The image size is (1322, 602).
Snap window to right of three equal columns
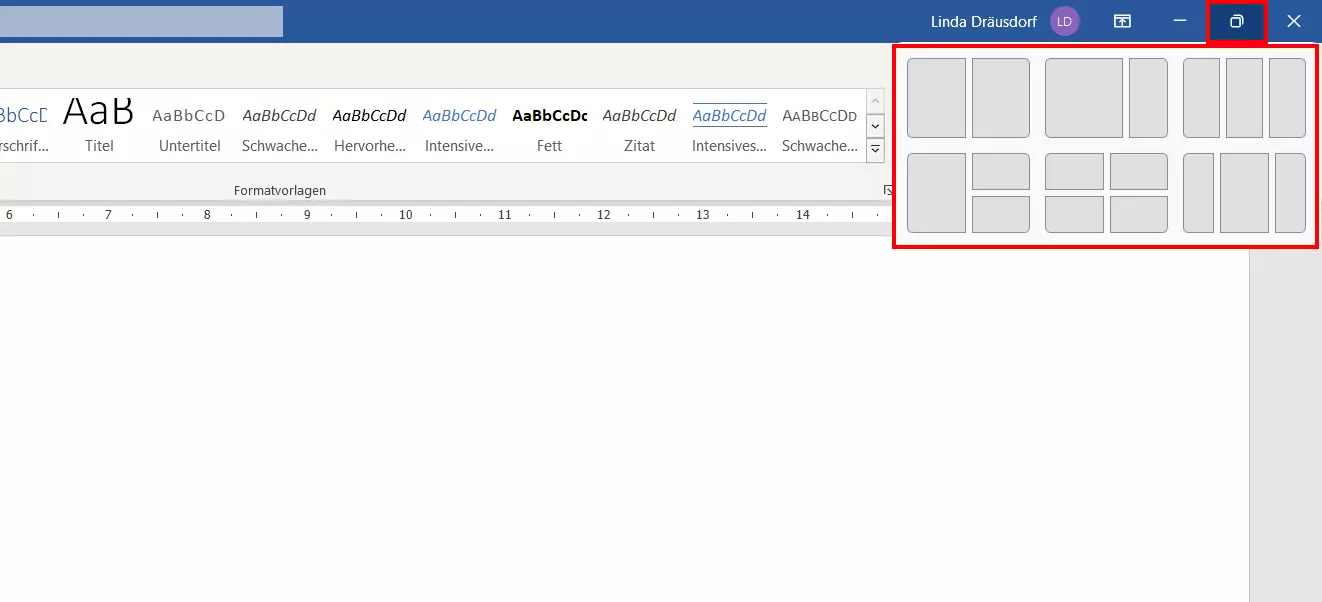click(x=1287, y=98)
